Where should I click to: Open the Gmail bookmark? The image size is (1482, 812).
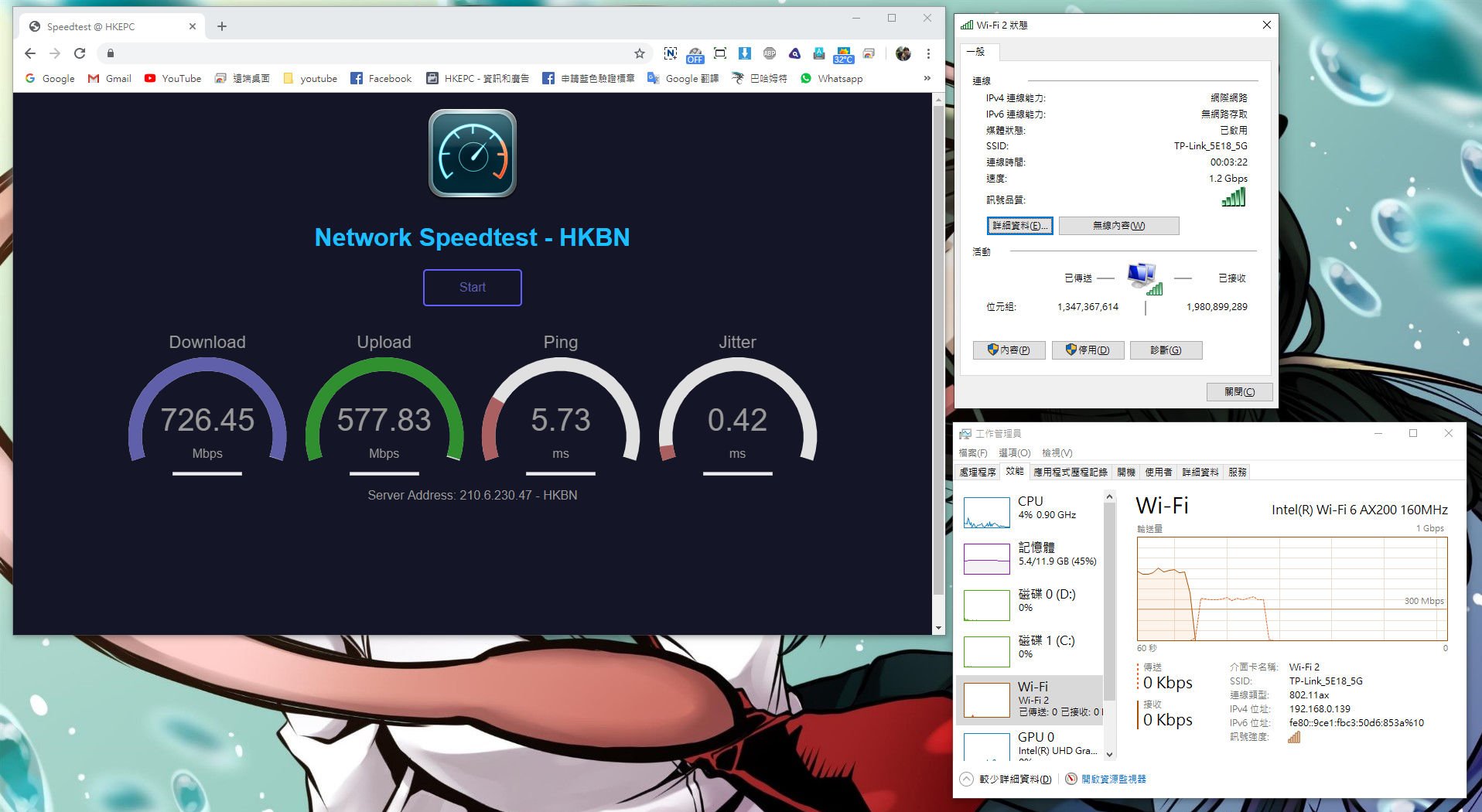pos(110,78)
